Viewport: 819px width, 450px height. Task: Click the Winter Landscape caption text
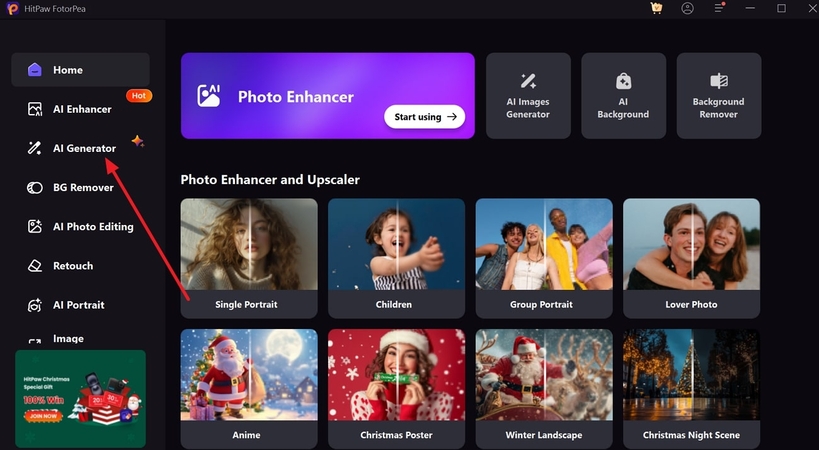pyautogui.click(x=544, y=435)
